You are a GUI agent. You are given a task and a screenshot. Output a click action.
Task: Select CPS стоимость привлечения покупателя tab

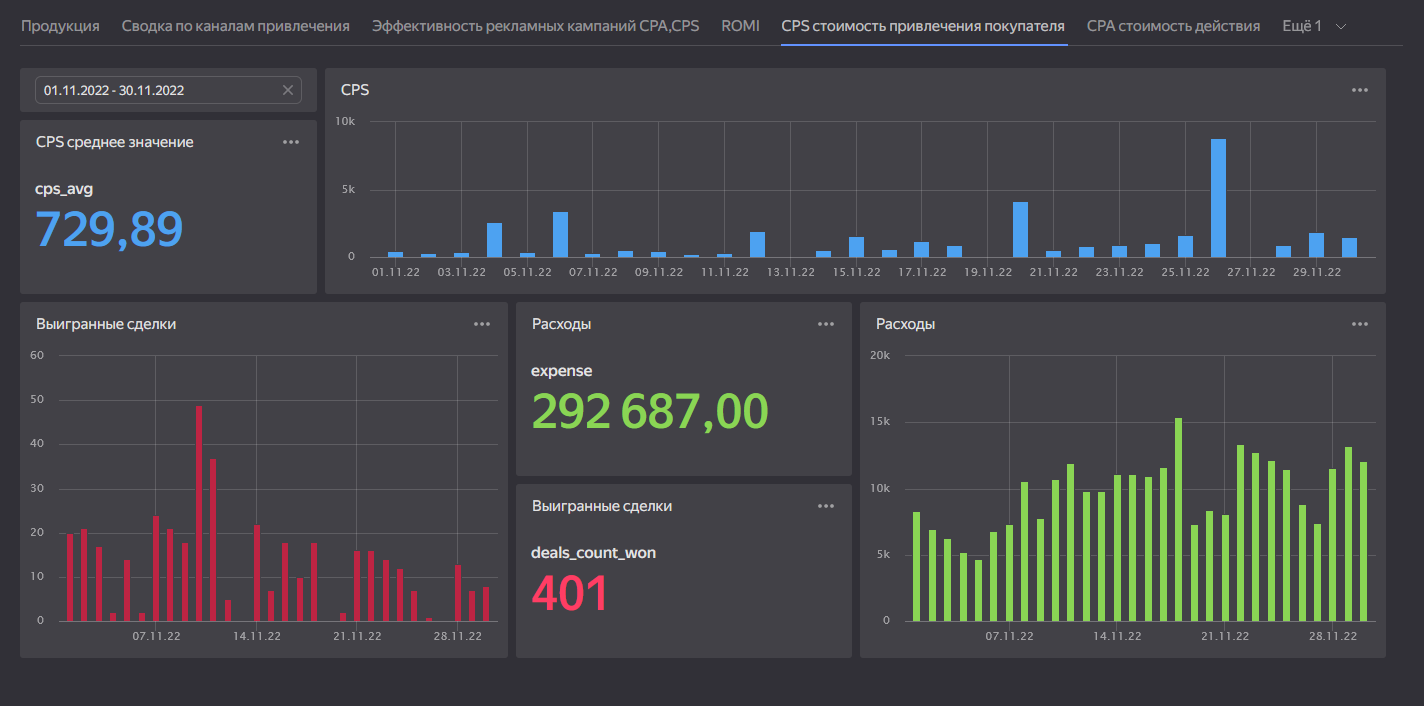pyautogui.click(x=923, y=26)
